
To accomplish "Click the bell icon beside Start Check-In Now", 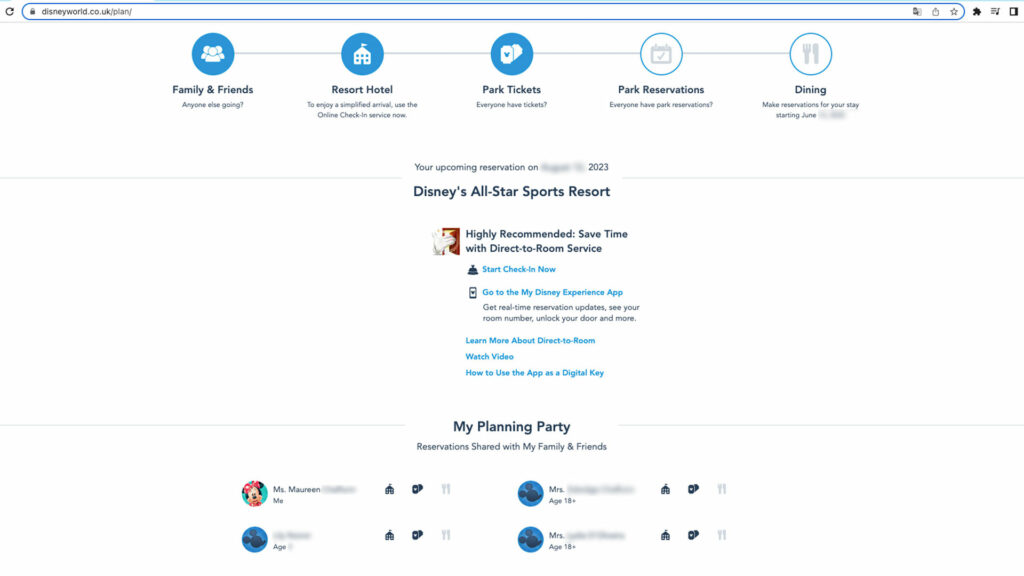I will [x=472, y=270].
